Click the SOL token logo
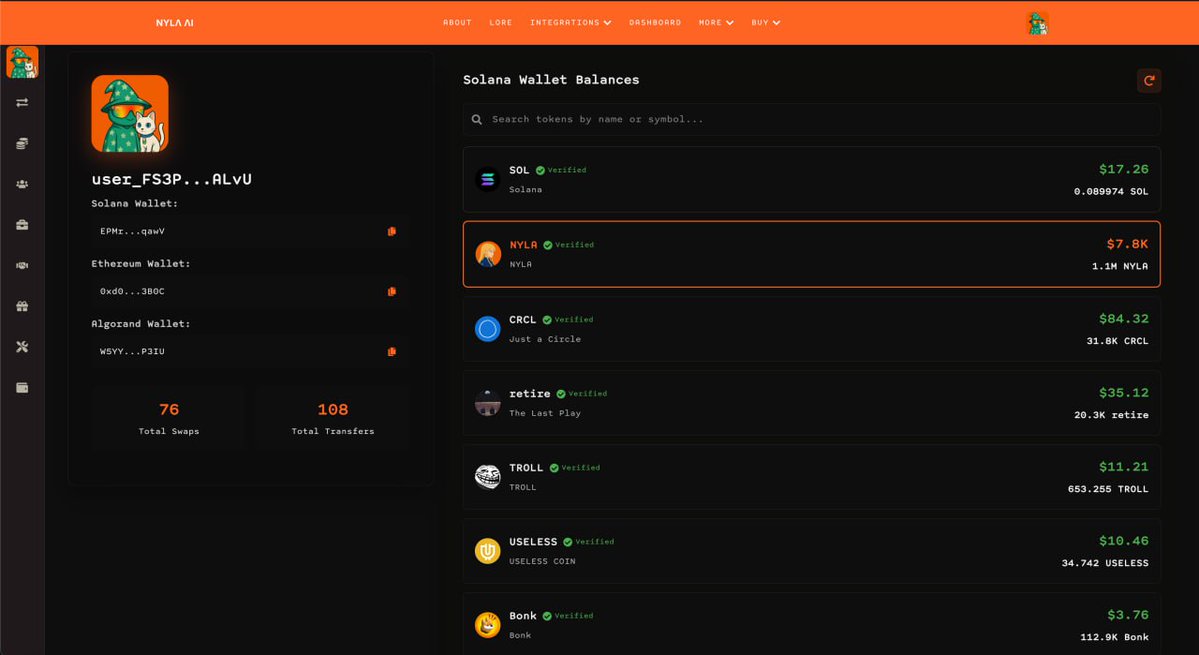The height and width of the screenshot is (655, 1199). (487, 180)
